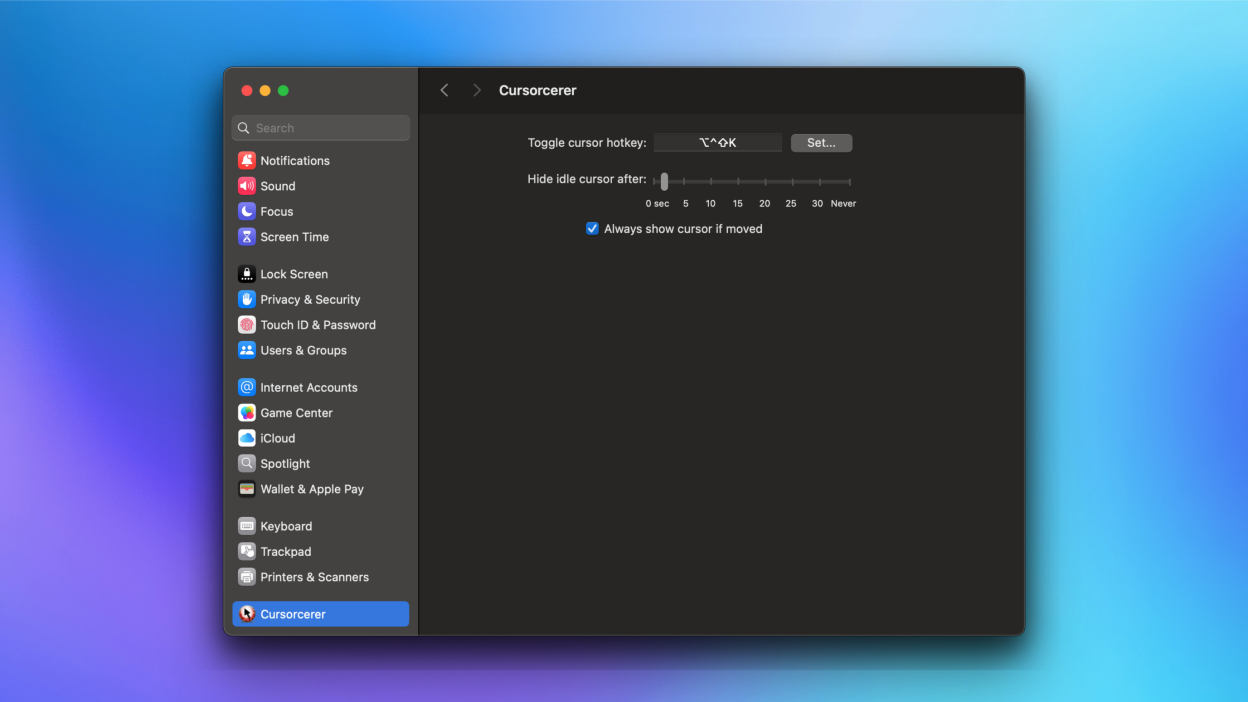
Task: Open the Wallet & Apple Pay label
Action: point(312,489)
